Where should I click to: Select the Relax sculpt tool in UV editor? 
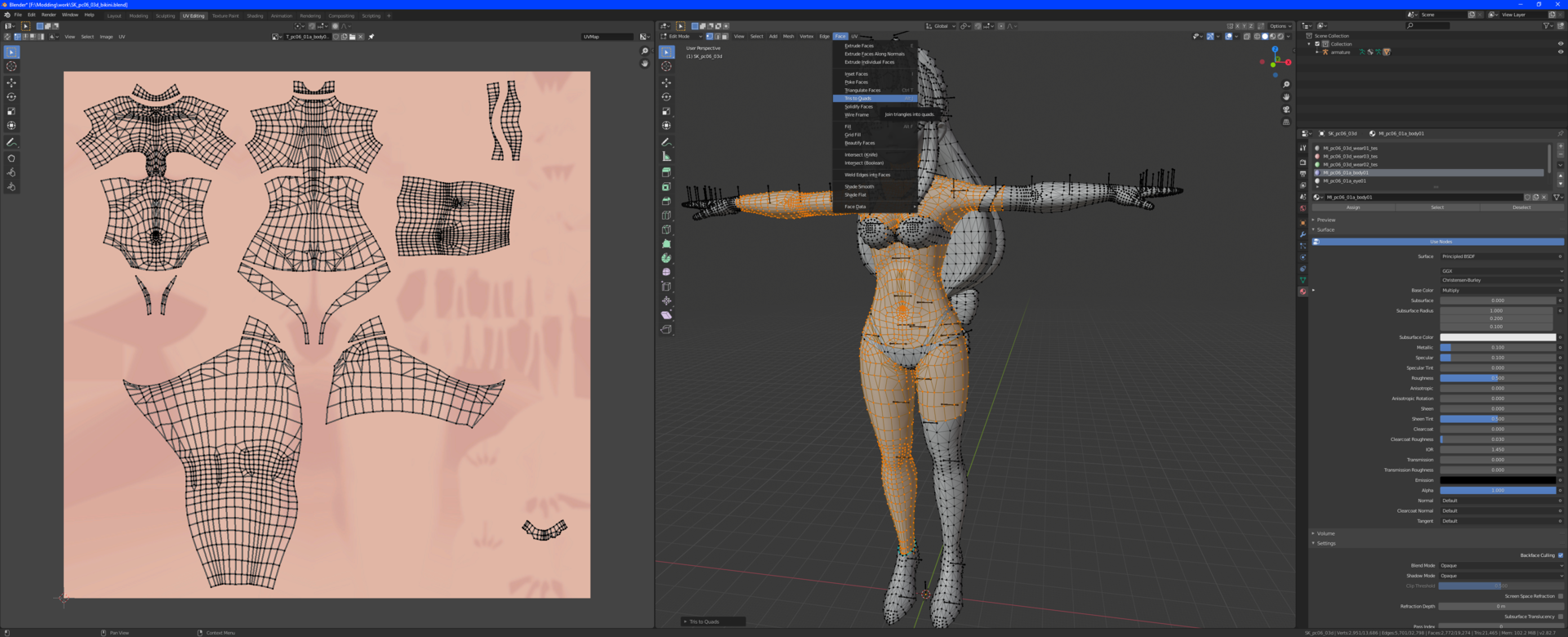point(11,172)
